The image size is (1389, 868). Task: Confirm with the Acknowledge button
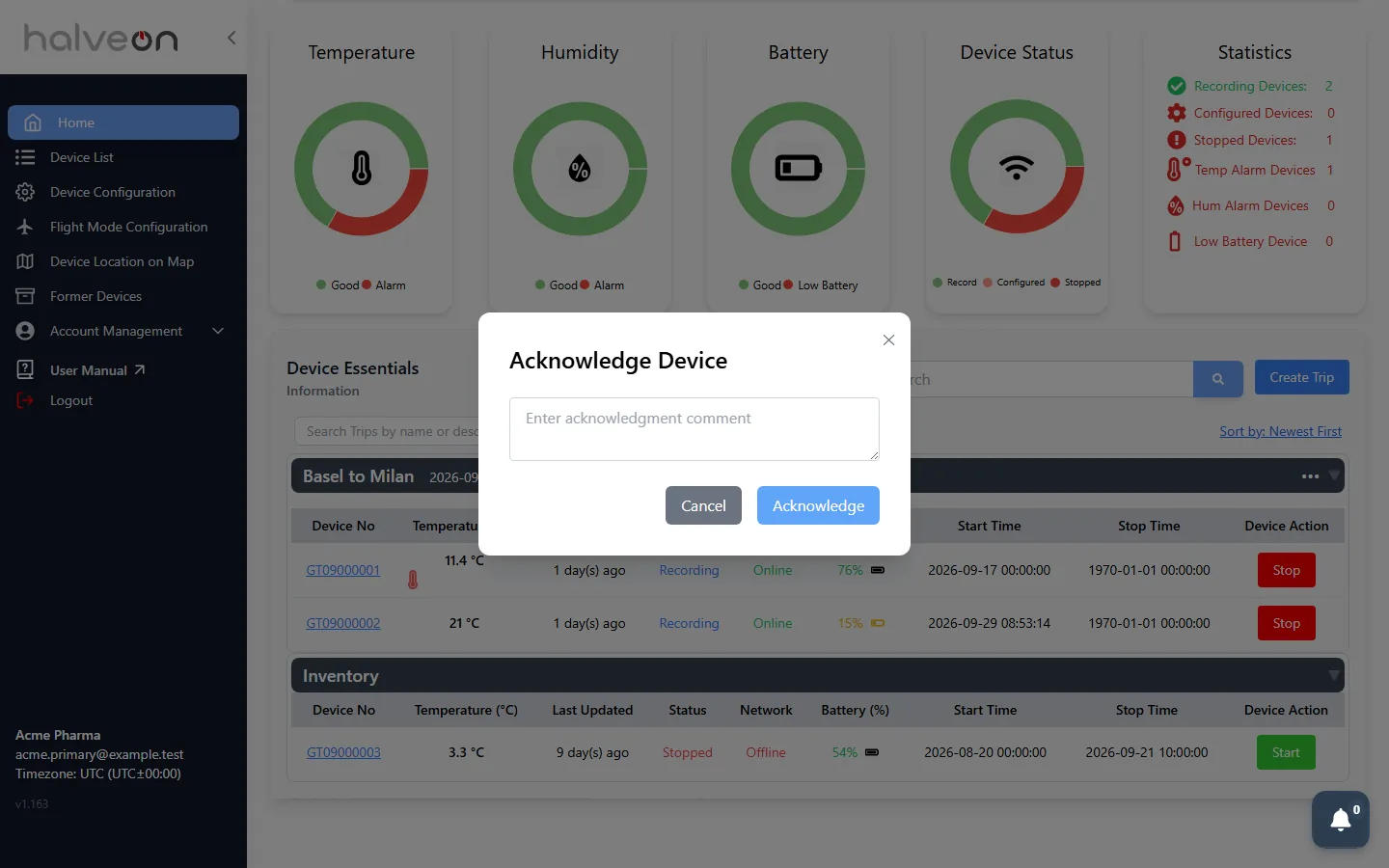pyautogui.click(x=818, y=505)
